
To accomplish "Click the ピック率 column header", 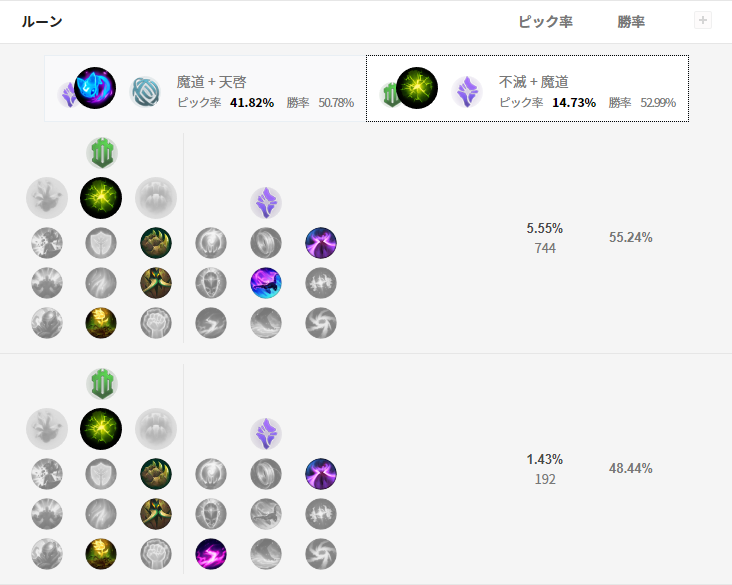I will click(x=545, y=21).
